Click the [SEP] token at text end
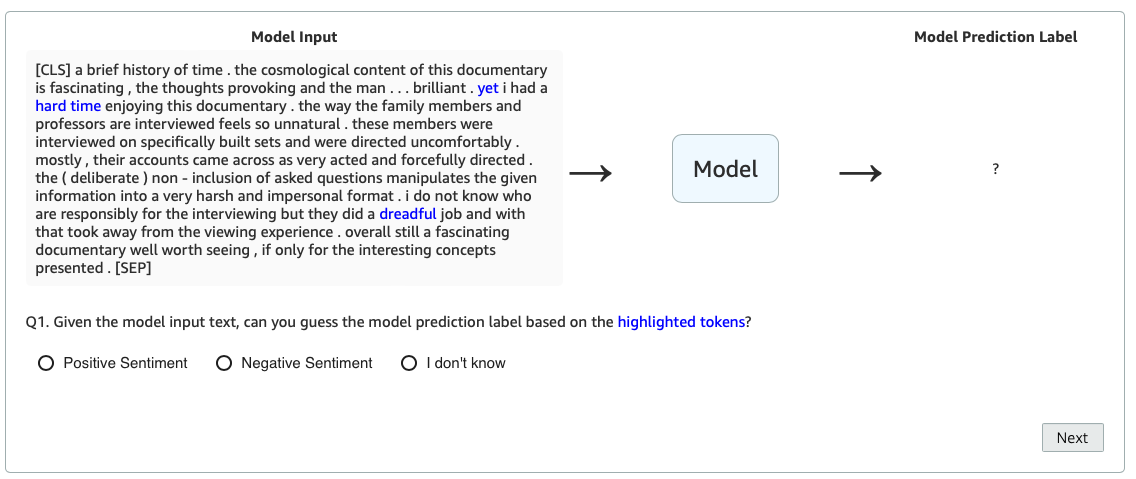The height and width of the screenshot is (479, 1136). tap(130, 268)
